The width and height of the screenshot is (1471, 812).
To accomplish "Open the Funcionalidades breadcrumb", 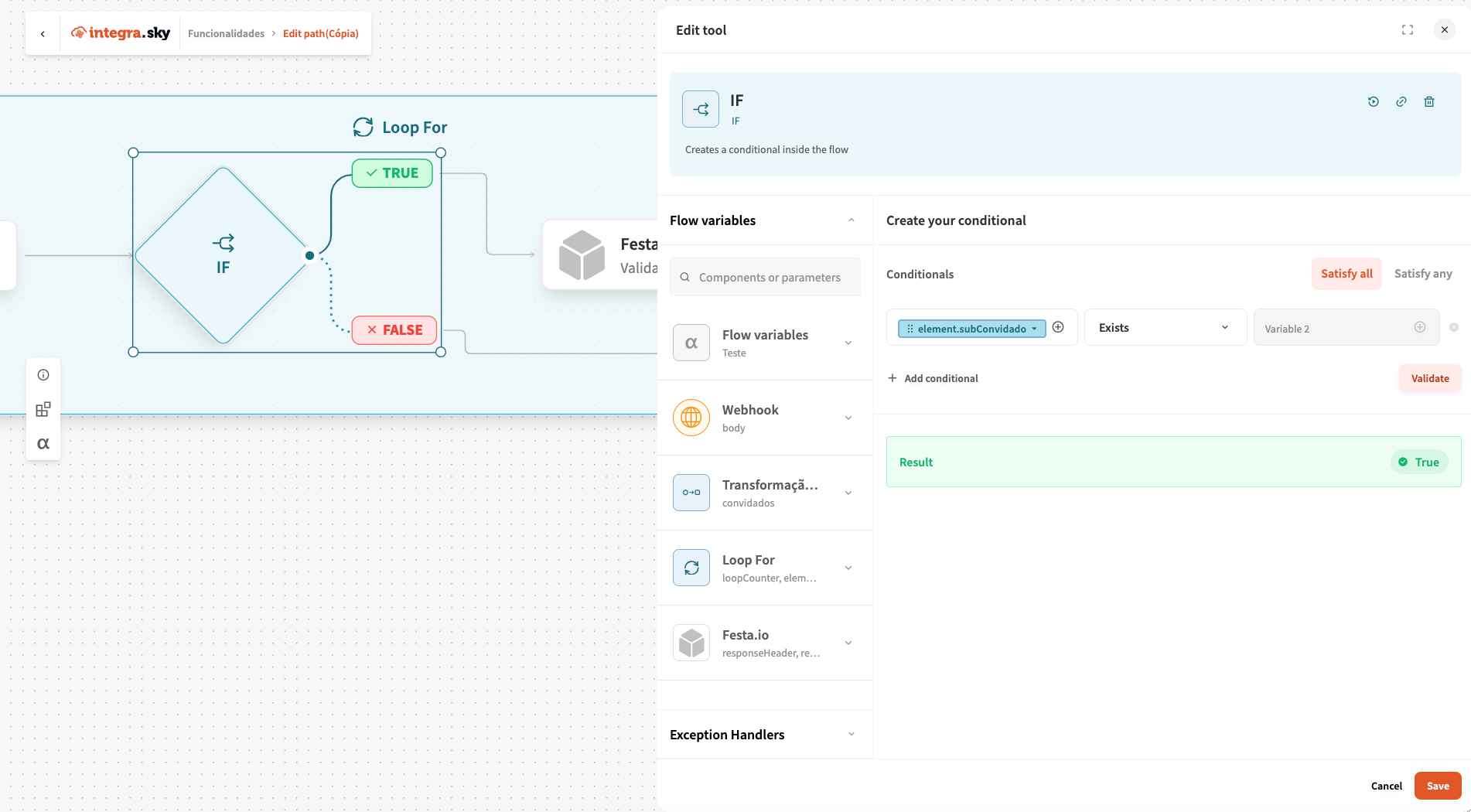I will pos(226,33).
